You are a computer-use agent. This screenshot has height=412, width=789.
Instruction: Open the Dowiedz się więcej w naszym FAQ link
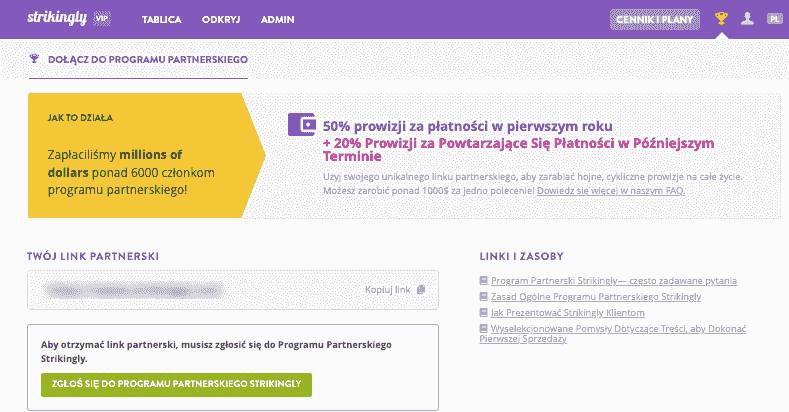point(611,191)
